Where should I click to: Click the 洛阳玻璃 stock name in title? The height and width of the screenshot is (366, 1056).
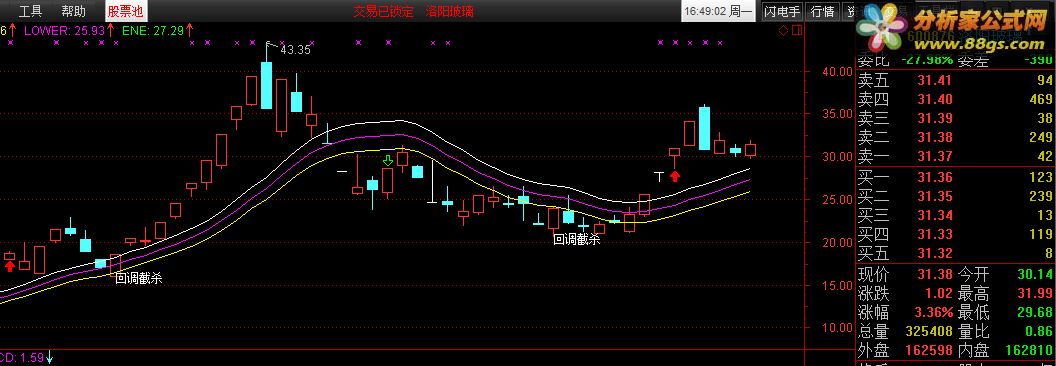[449, 11]
